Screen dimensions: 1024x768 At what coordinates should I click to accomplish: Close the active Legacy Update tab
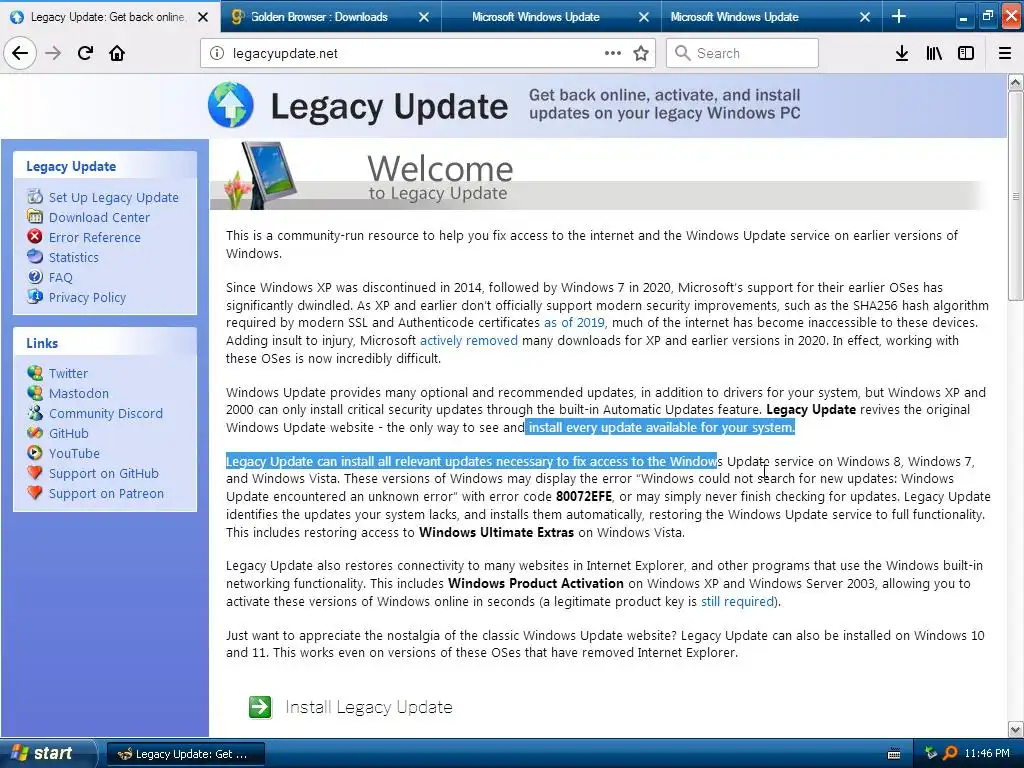pyautogui.click(x=203, y=17)
